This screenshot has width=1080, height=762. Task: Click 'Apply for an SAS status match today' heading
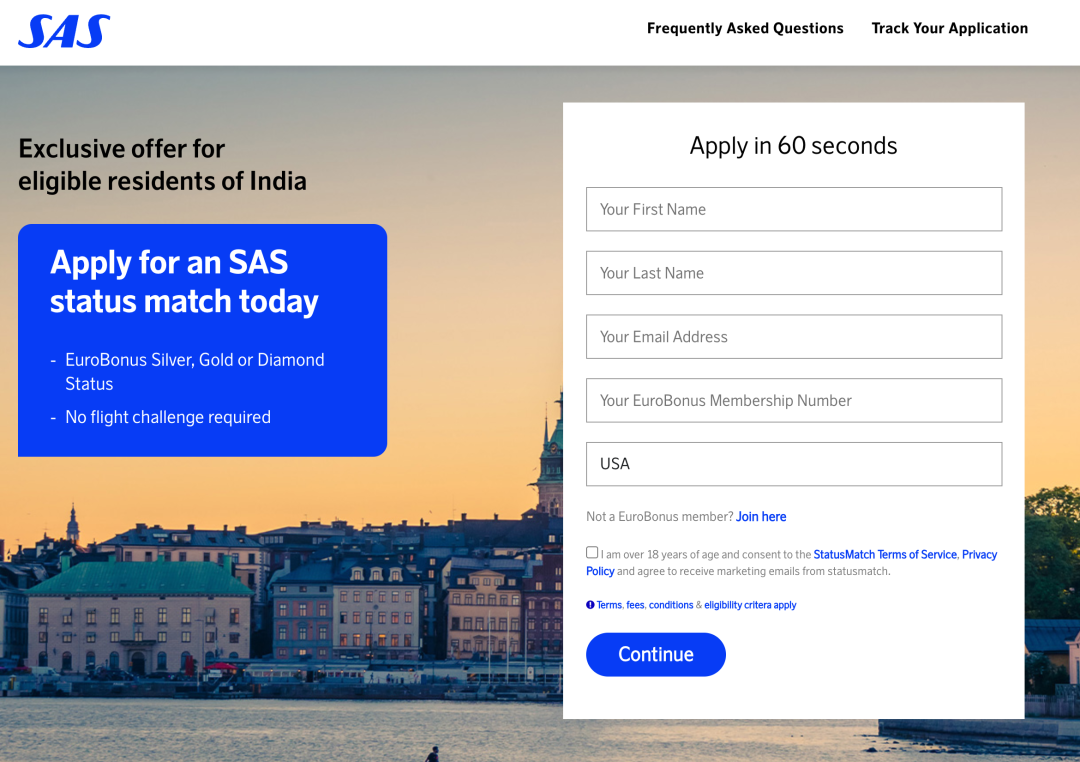click(185, 282)
